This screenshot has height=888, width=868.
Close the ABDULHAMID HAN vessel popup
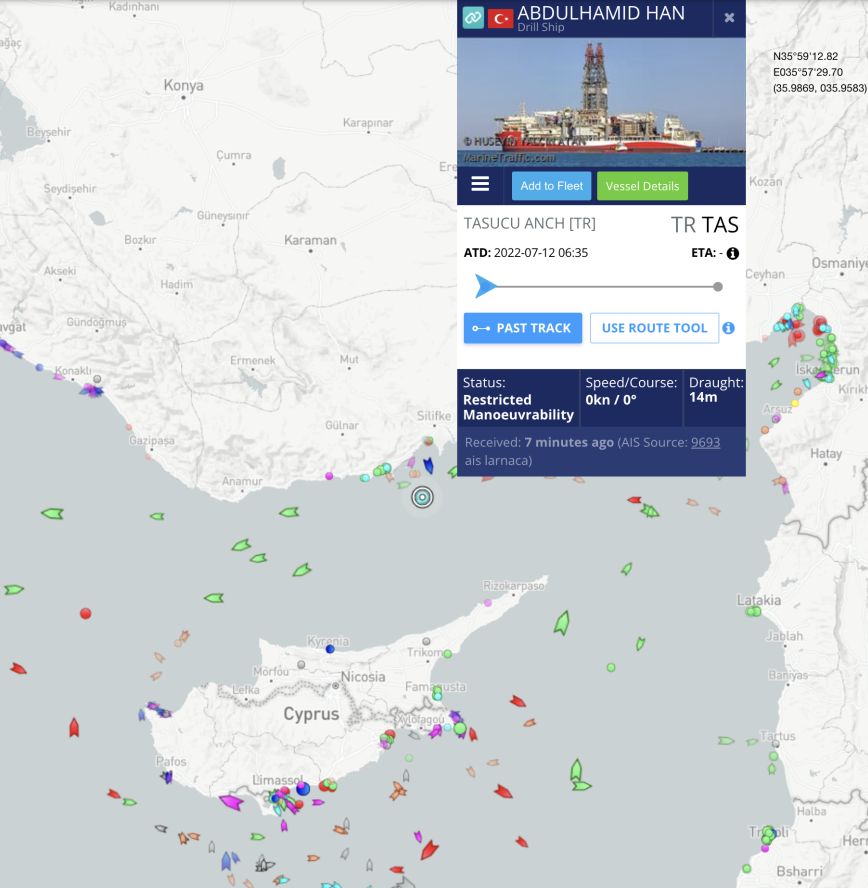click(x=729, y=18)
